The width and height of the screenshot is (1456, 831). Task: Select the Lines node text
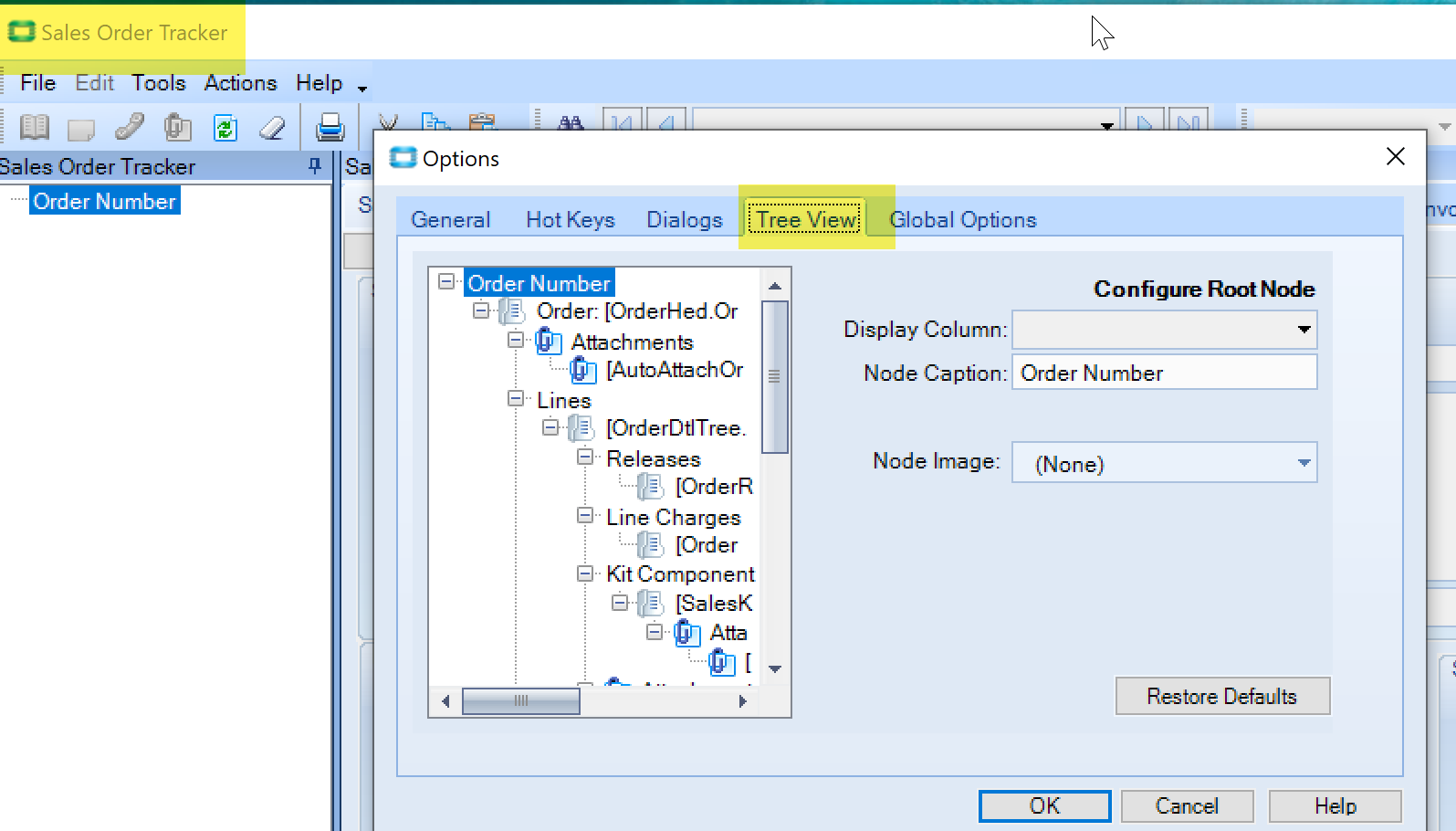[564, 400]
